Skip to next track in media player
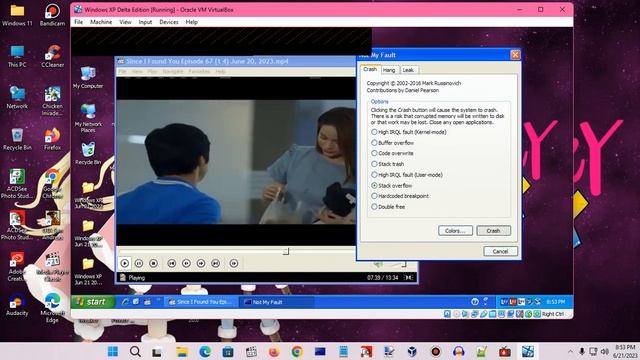This screenshot has width=640, height=360. [216, 264]
